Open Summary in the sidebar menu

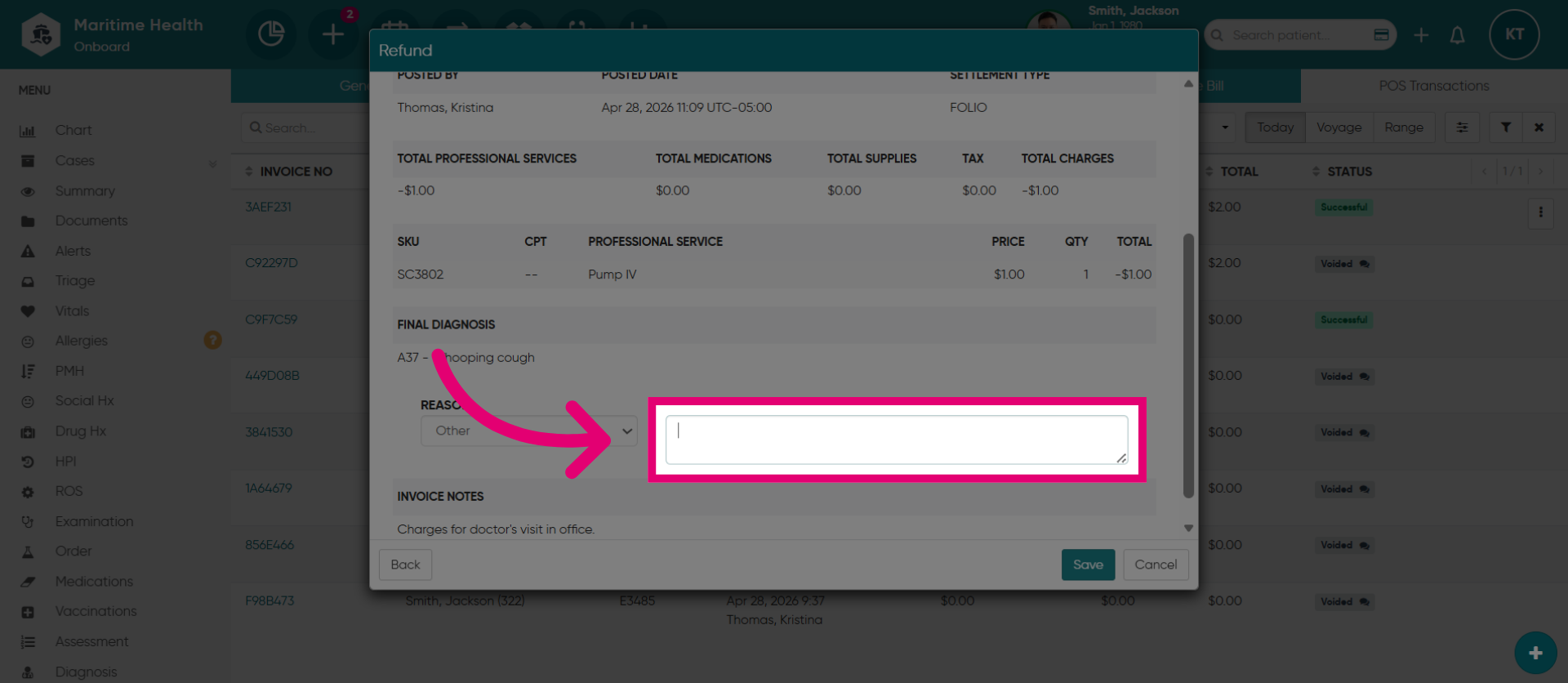click(x=85, y=191)
